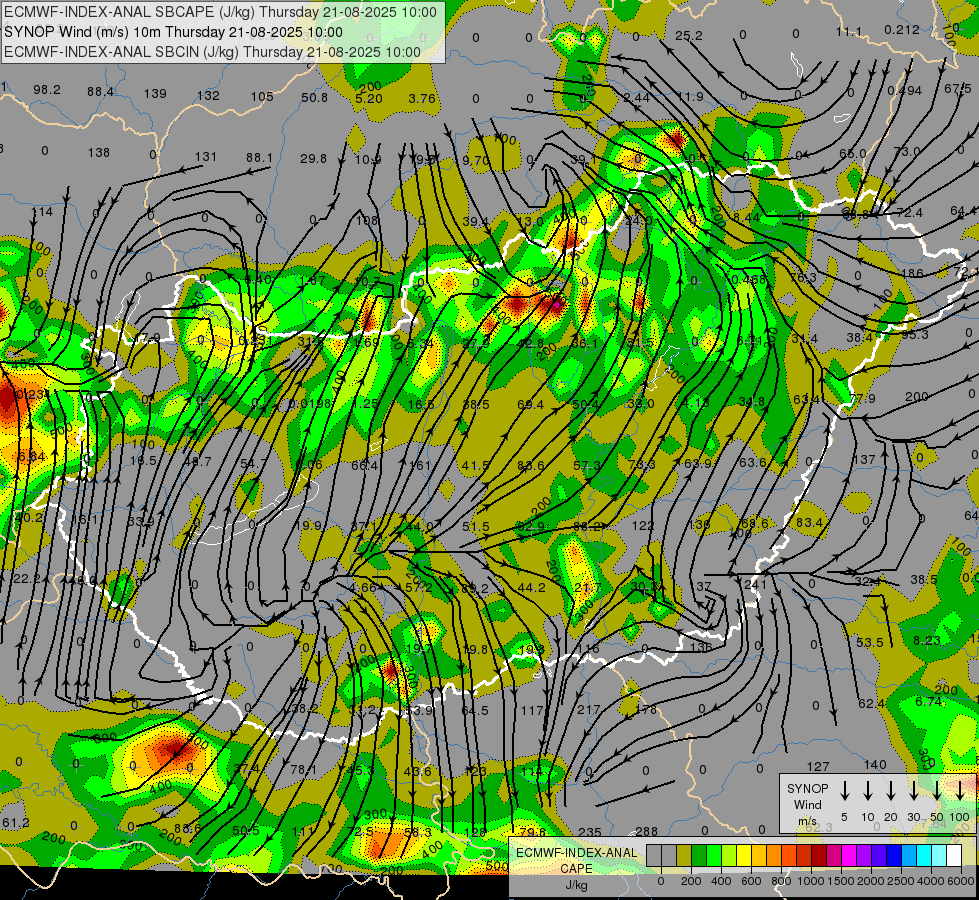Click the 241 value on the map
979x900 pixels.
click(x=755, y=585)
